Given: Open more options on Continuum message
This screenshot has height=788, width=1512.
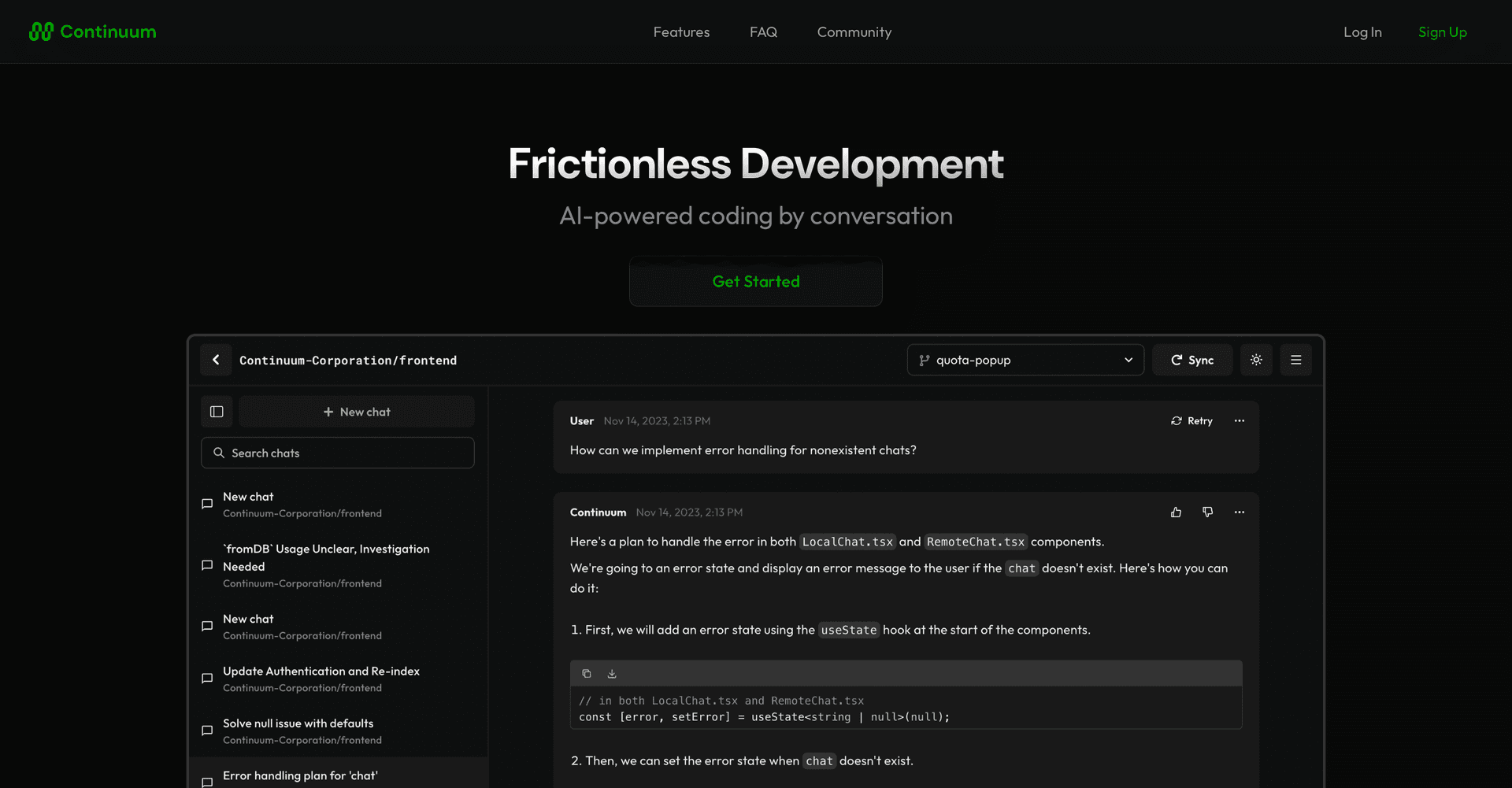Looking at the screenshot, I should 1240,512.
